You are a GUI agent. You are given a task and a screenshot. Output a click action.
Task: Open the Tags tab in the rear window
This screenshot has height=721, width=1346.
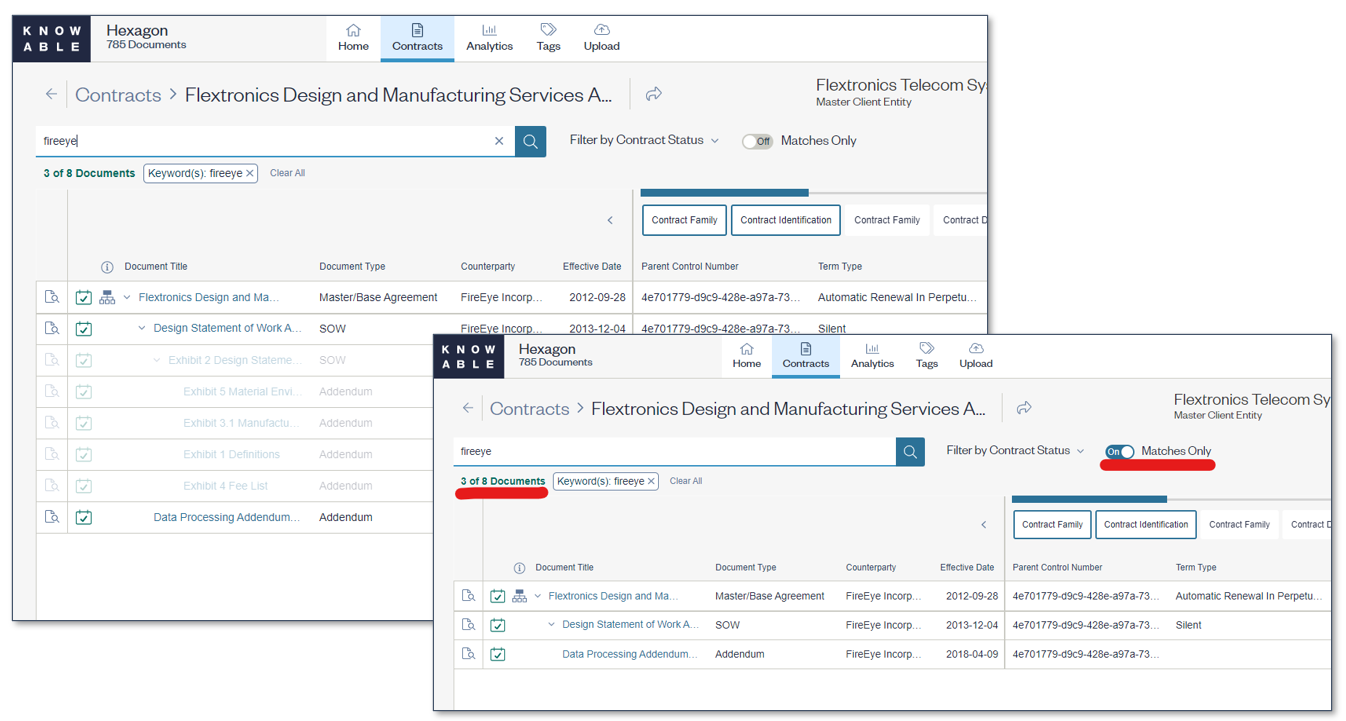548,37
